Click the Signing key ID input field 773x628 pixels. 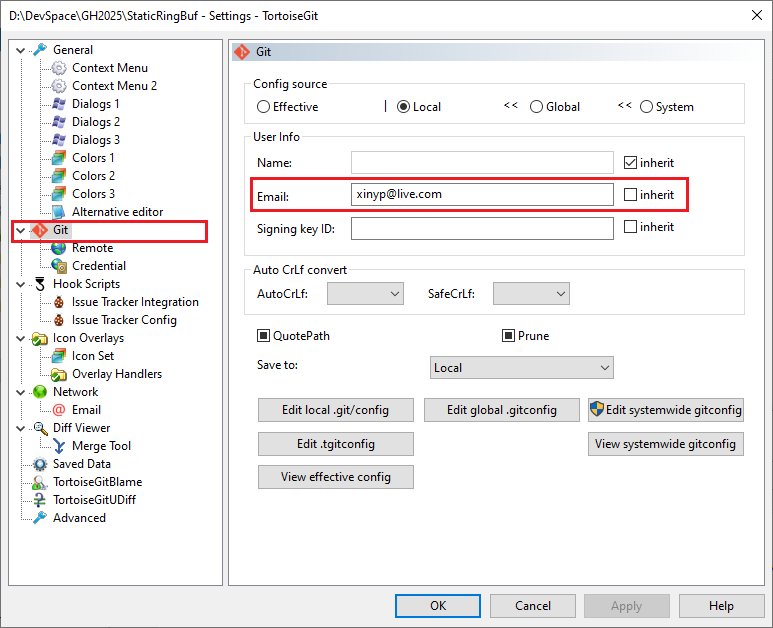[x=482, y=228]
